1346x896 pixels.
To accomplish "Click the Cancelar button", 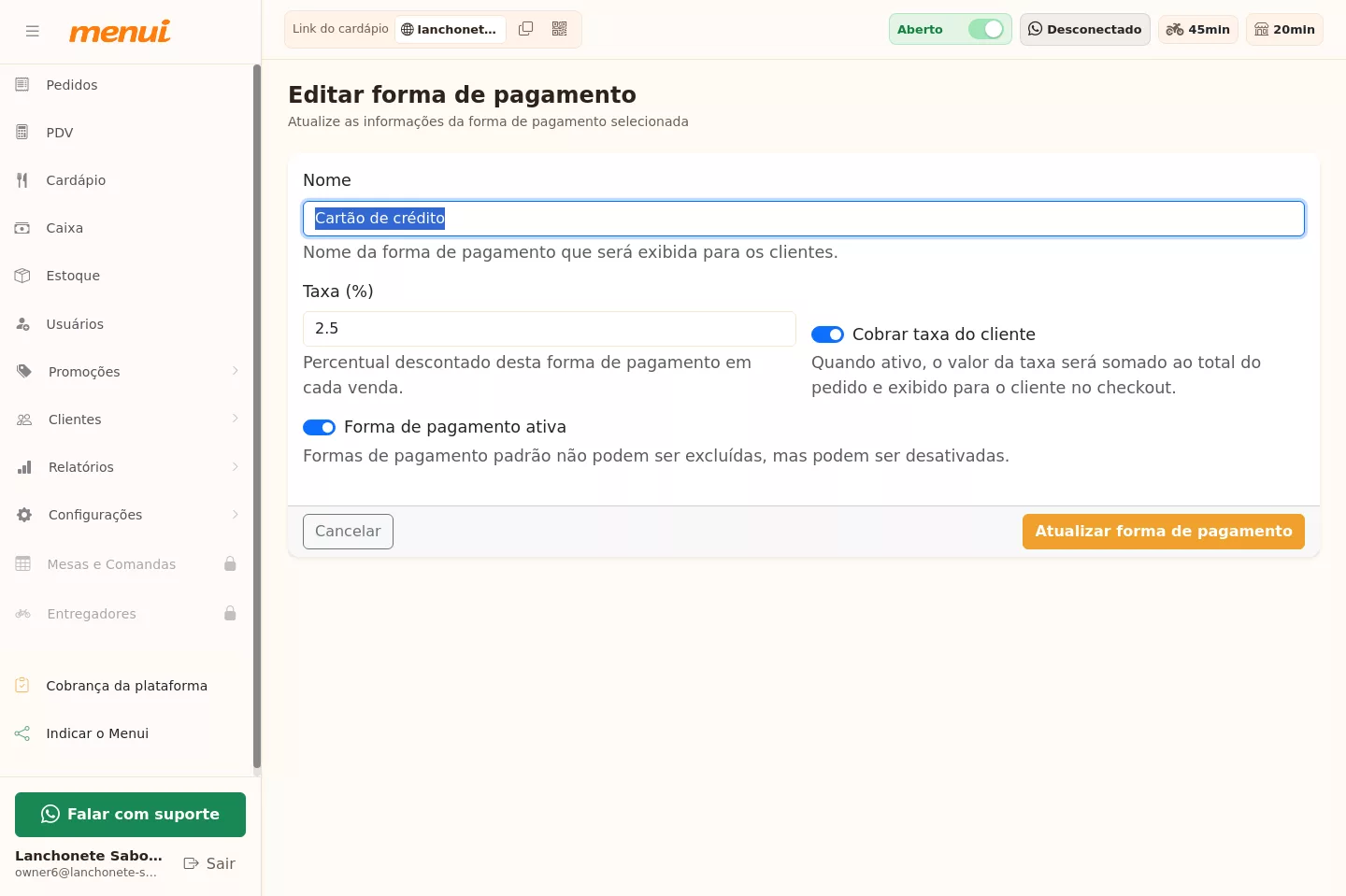I will click(348, 532).
